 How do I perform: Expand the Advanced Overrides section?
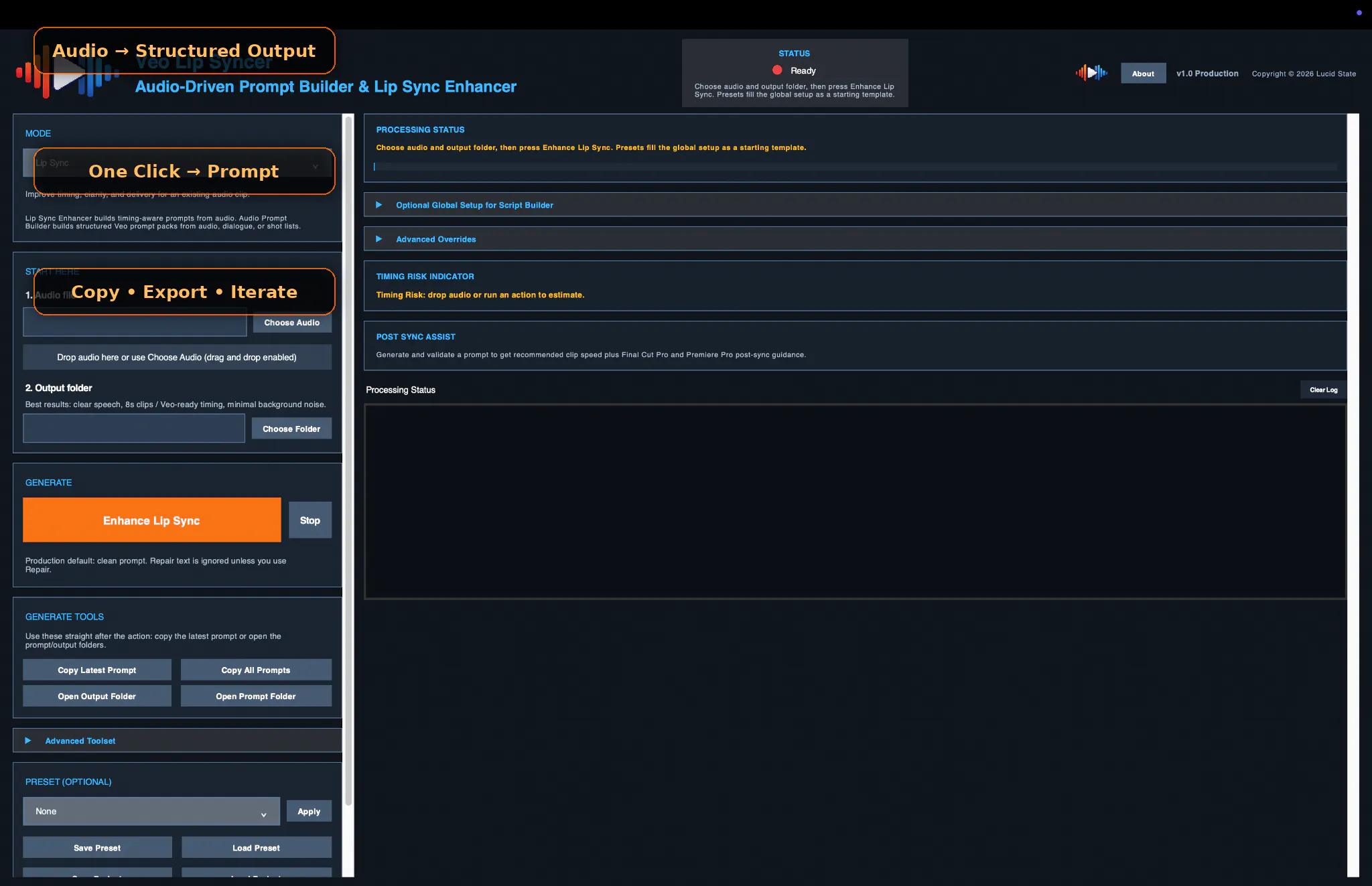855,239
